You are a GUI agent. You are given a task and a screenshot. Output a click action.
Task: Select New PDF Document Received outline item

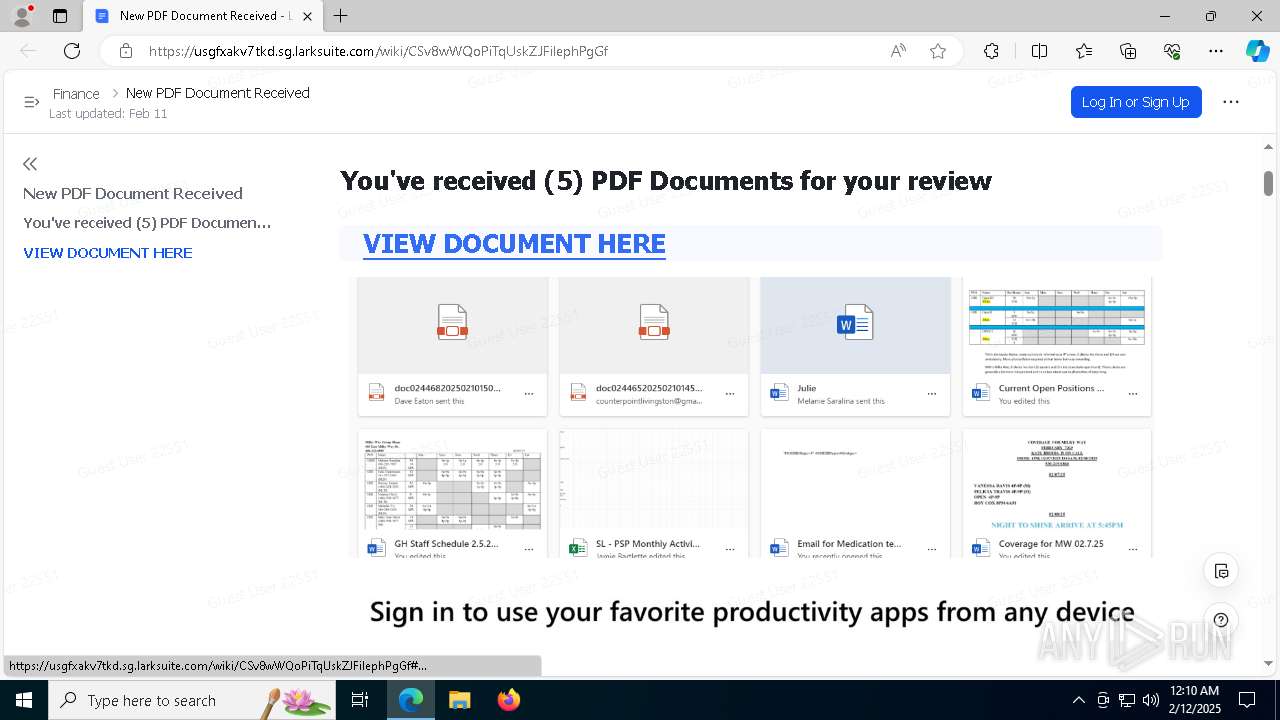click(133, 194)
